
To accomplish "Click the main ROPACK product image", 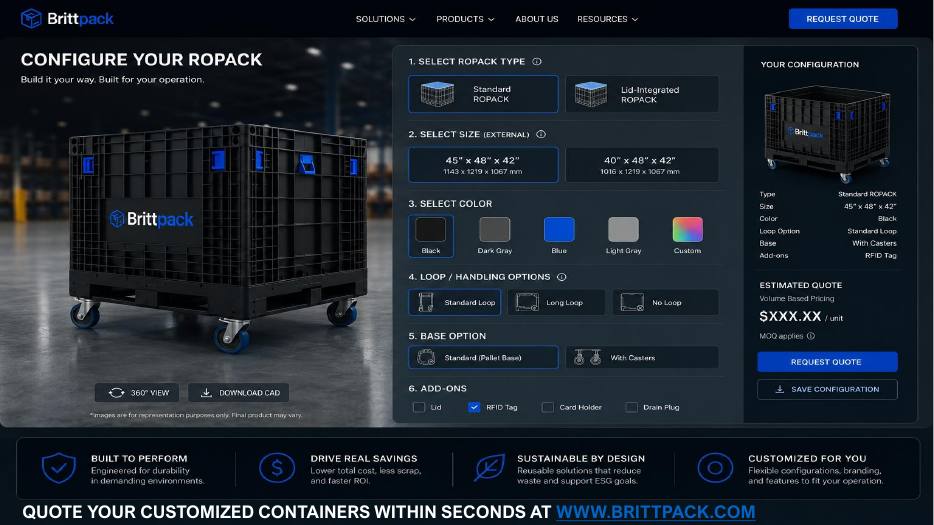I will point(219,237).
